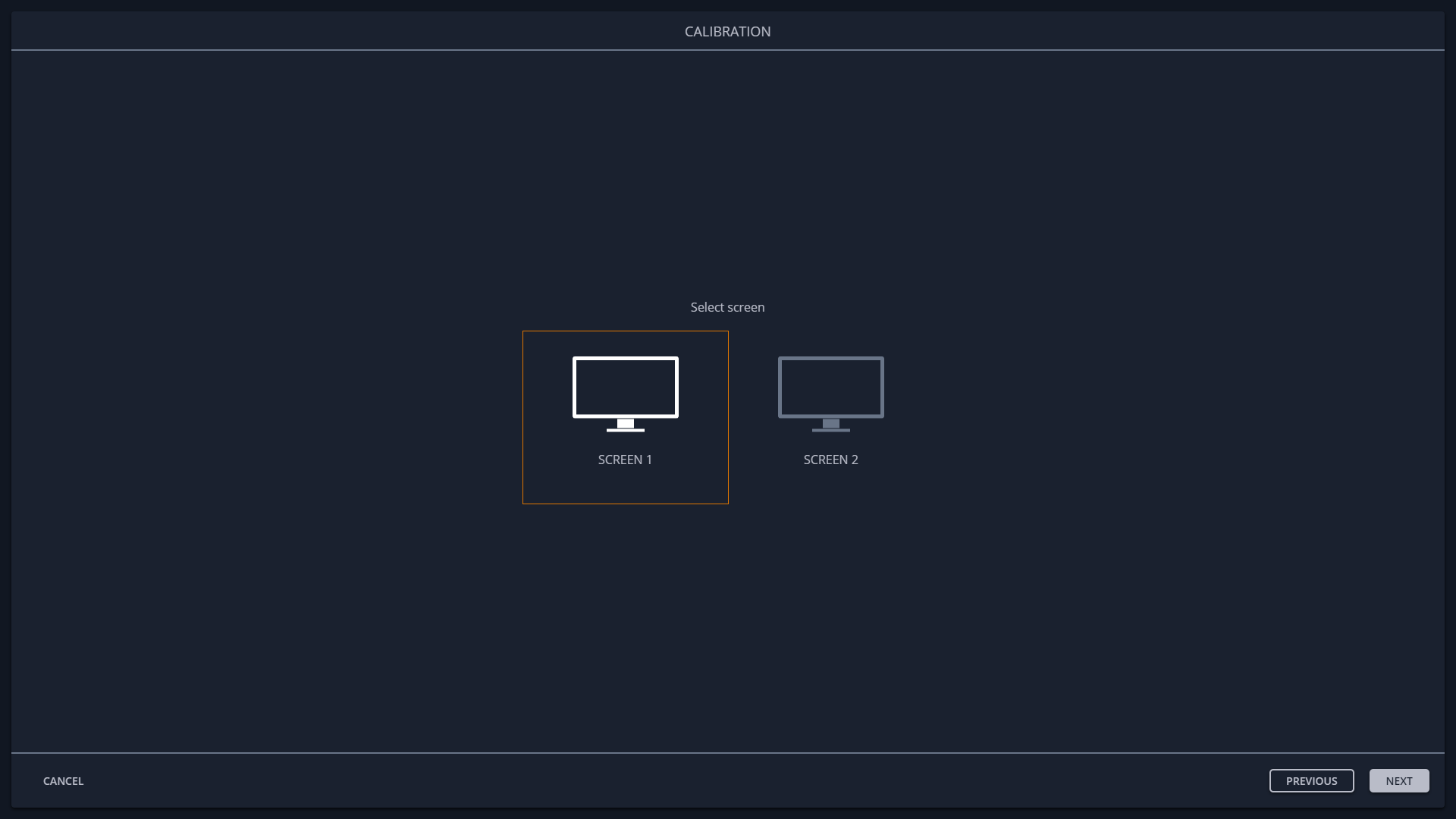
Task: Pick the highlighted first display option
Action: point(625,409)
